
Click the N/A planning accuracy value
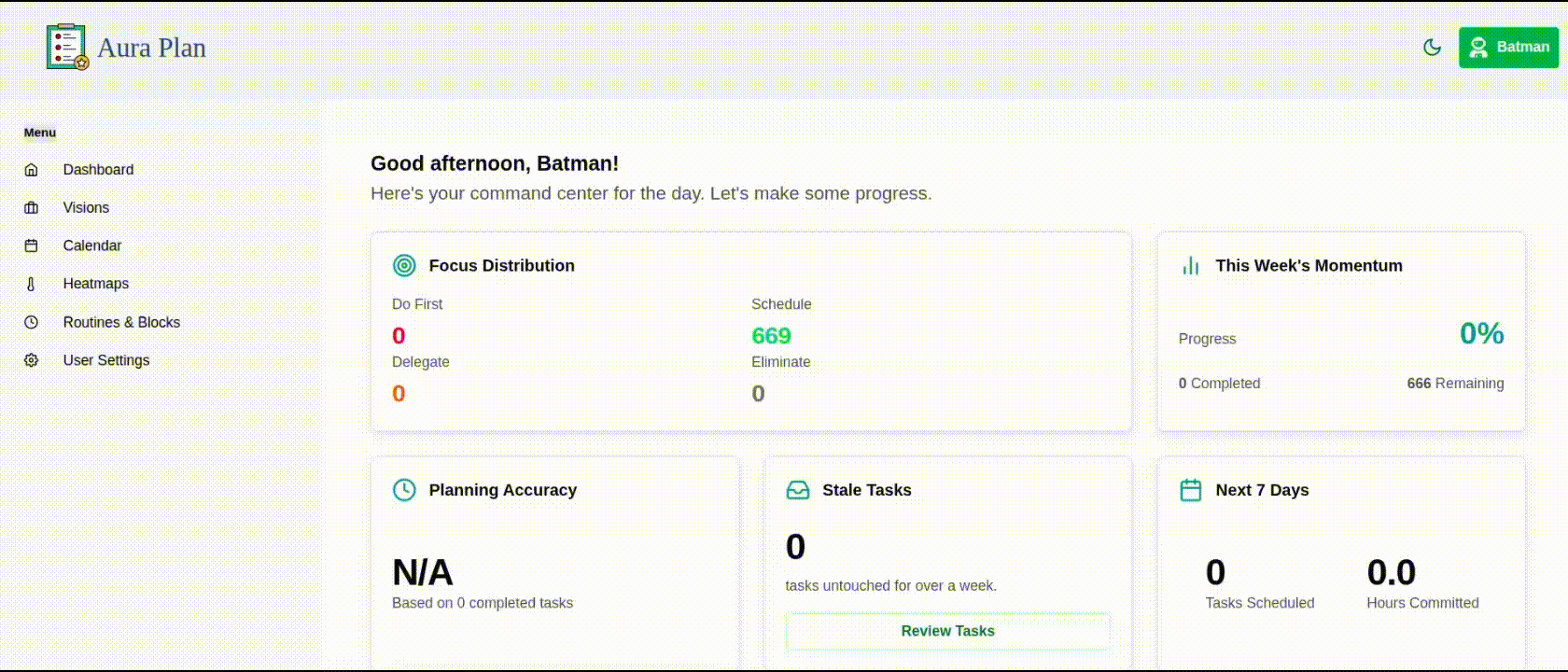pyautogui.click(x=423, y=572)
